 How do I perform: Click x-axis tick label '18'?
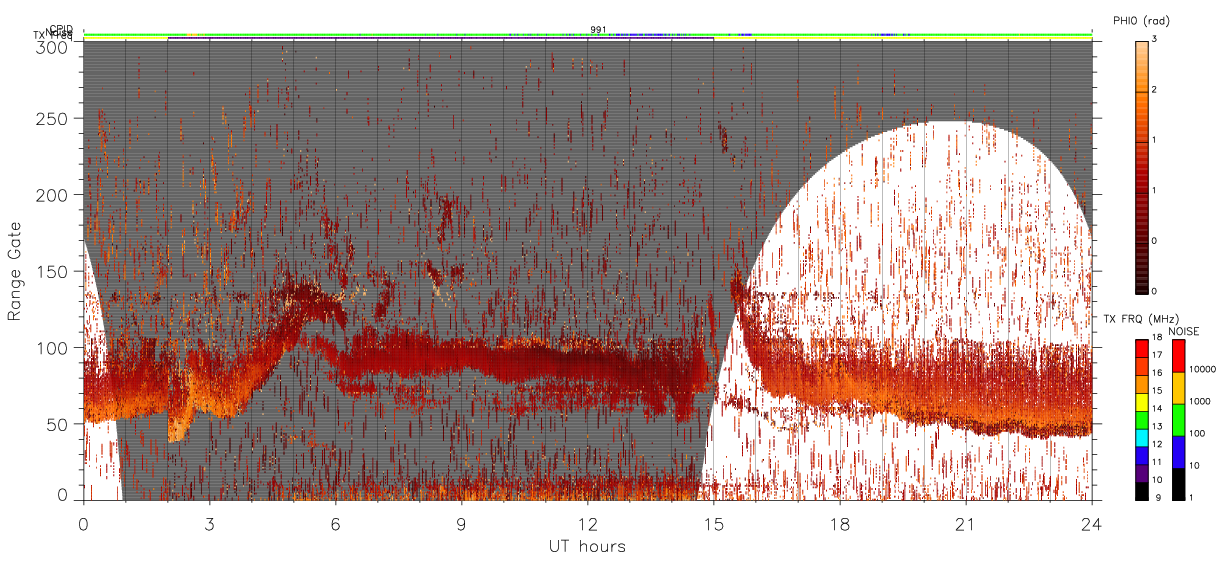click(x=840, y=523)
